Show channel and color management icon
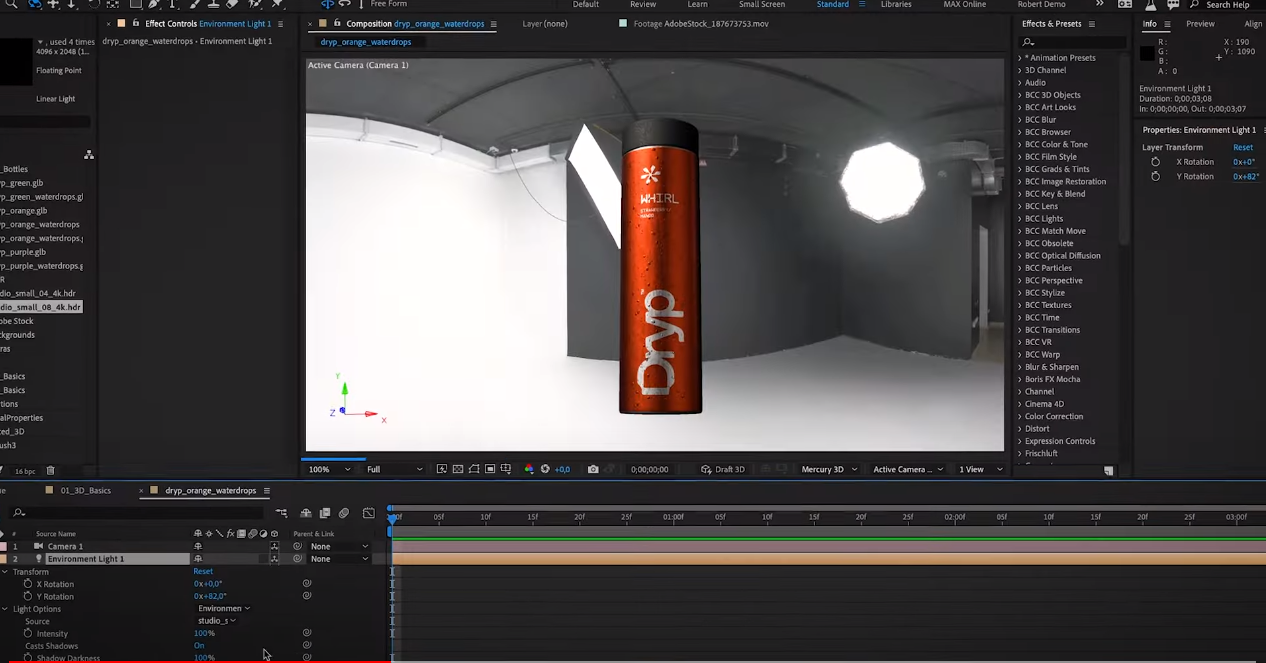Viewport: 1266px width, 663px height. point(529,469)
